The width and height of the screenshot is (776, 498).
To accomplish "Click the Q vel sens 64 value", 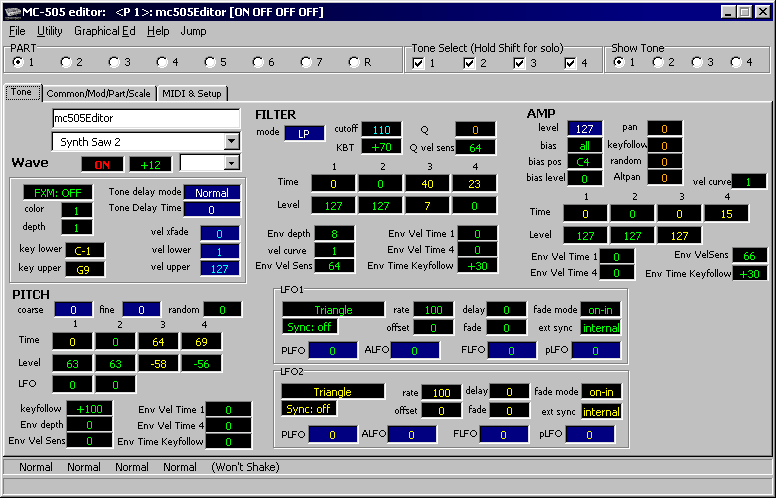I will [x=475, y=148].
